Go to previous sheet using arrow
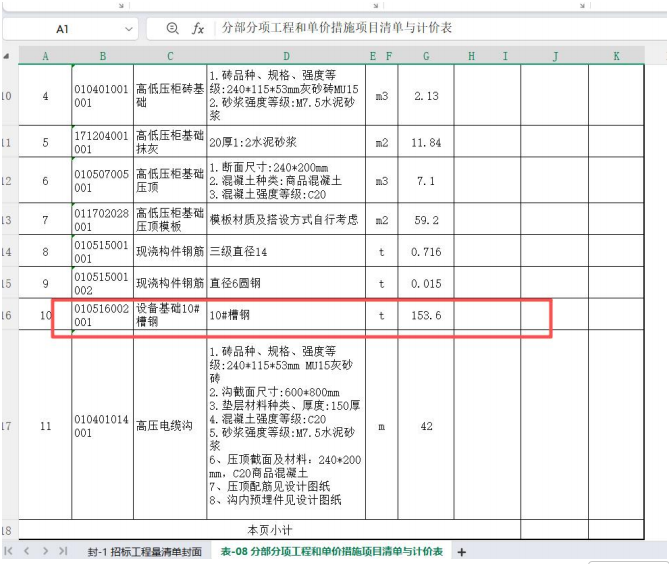 (27, 552)
